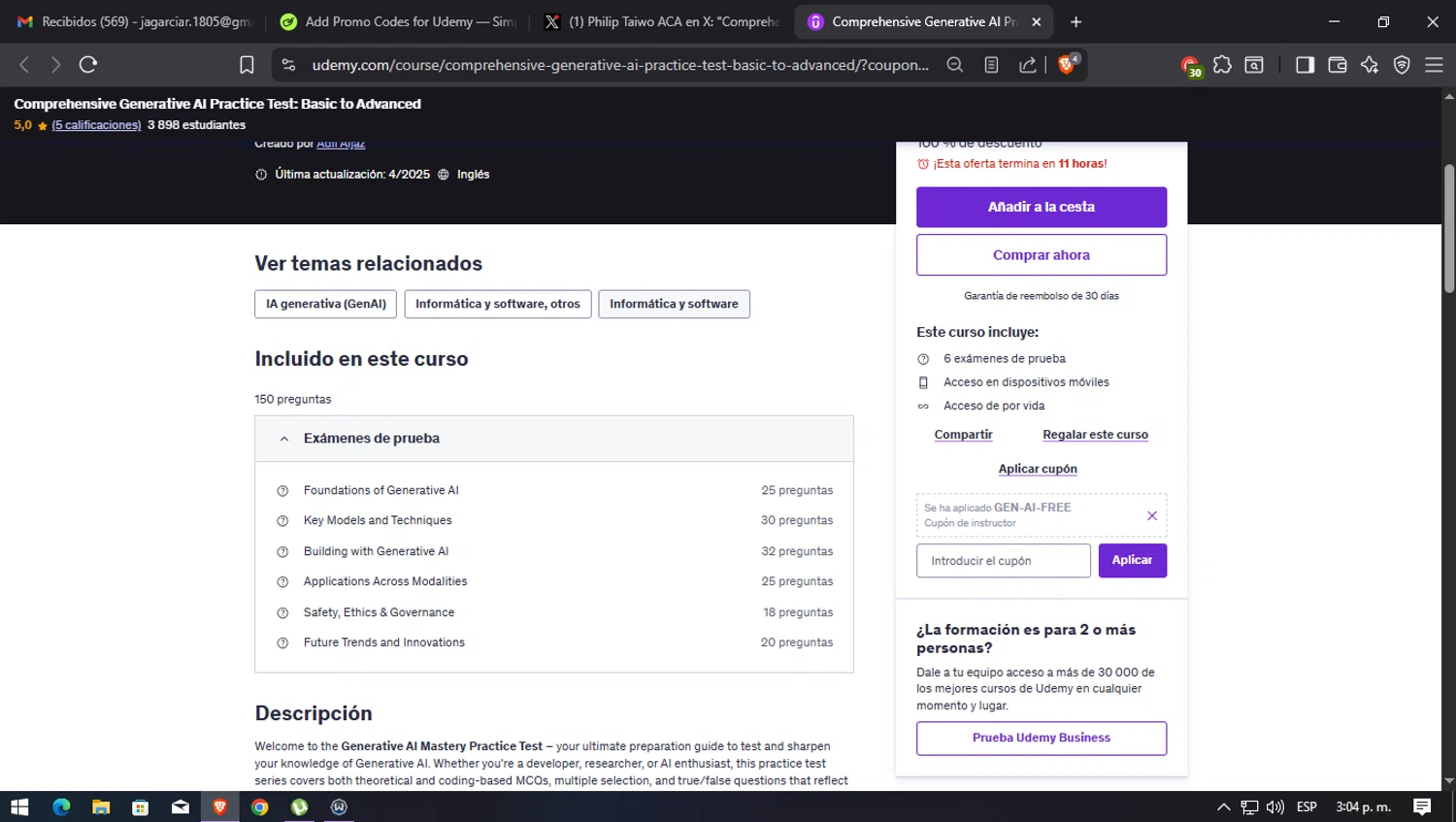Open Microsoft Store from the taskbar
1456x822 pixels.
coord(141,806)
